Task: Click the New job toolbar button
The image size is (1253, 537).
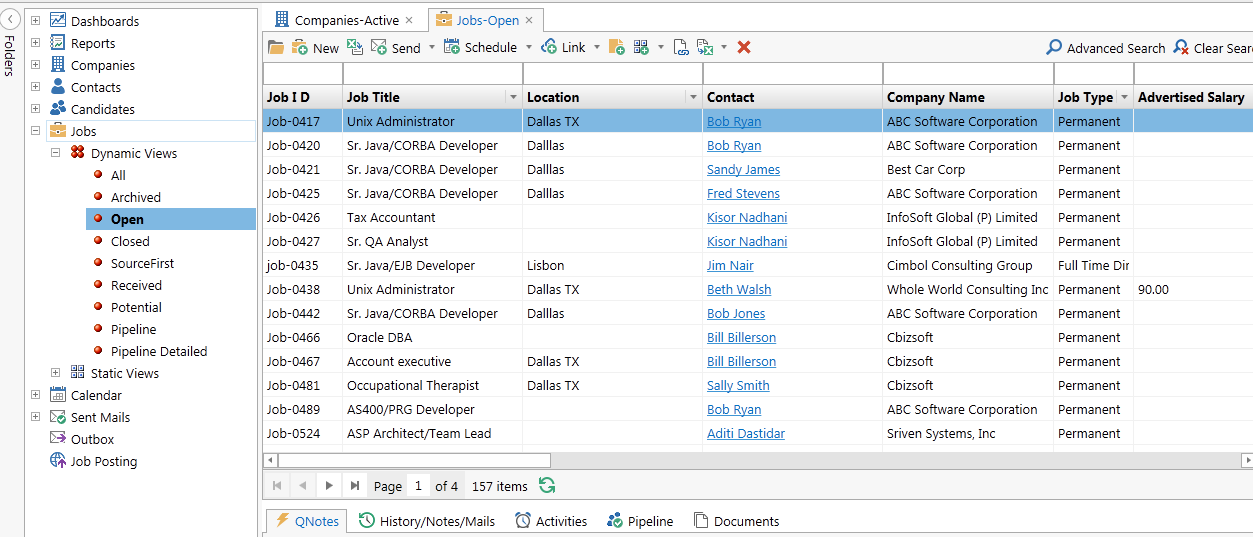Action: [315, 47]
